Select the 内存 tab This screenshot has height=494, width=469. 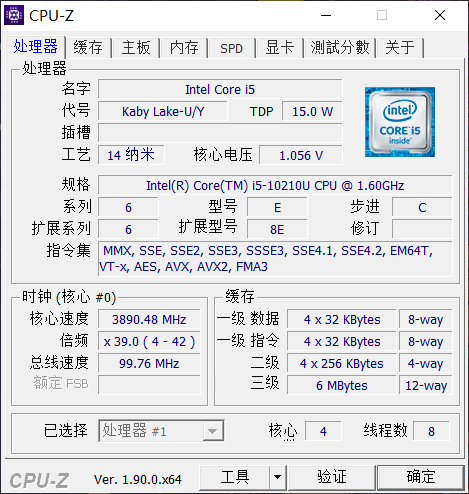pyautogui.click(x=184, y=47)
